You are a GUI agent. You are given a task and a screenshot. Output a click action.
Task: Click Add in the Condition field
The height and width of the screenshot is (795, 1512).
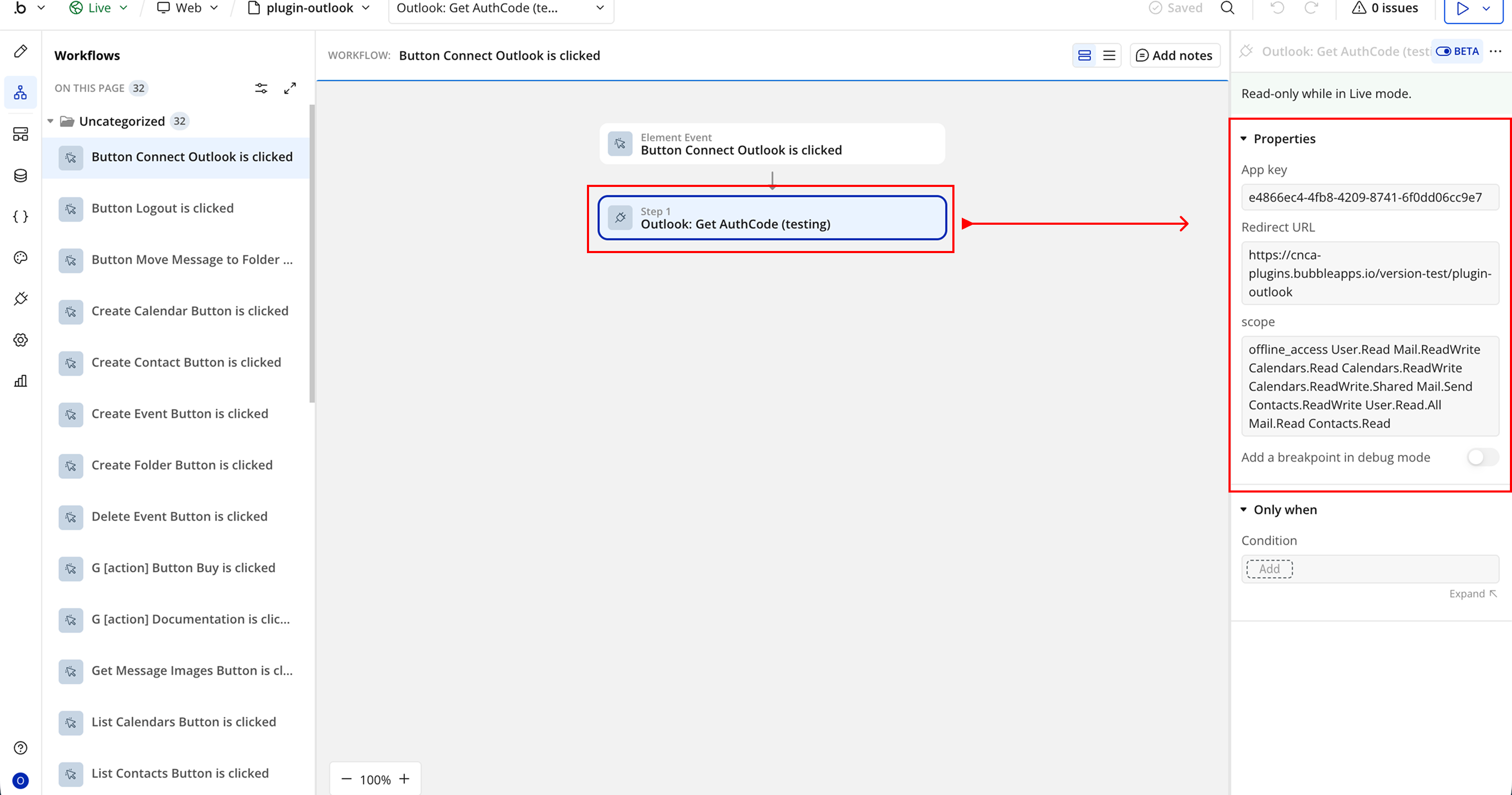tap(1269, 568)
